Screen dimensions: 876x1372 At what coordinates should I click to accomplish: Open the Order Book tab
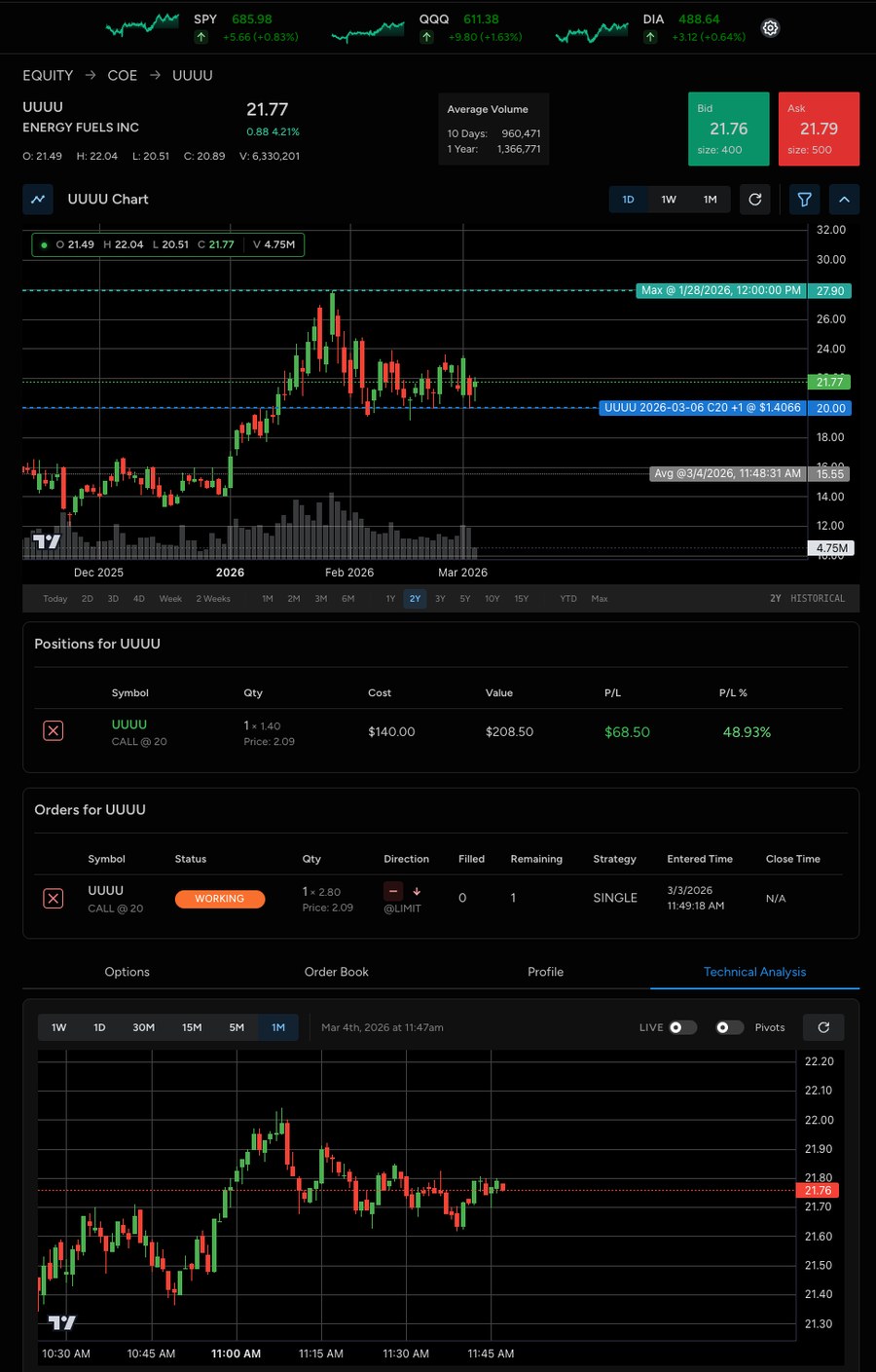pos(336,971)
